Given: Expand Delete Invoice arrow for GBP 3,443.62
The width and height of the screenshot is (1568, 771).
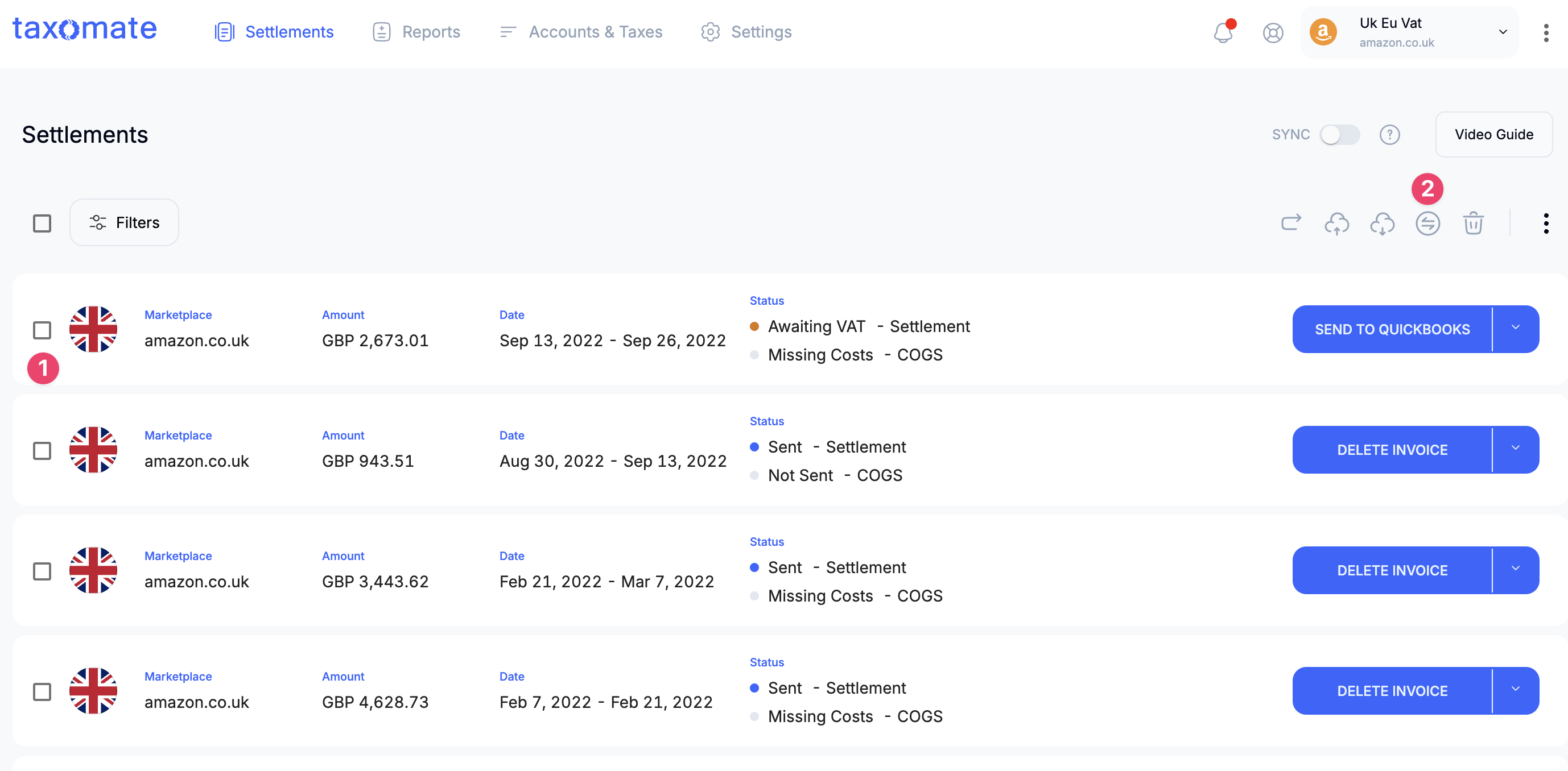Looking at the screenshot, I should tap(1515, 570).
